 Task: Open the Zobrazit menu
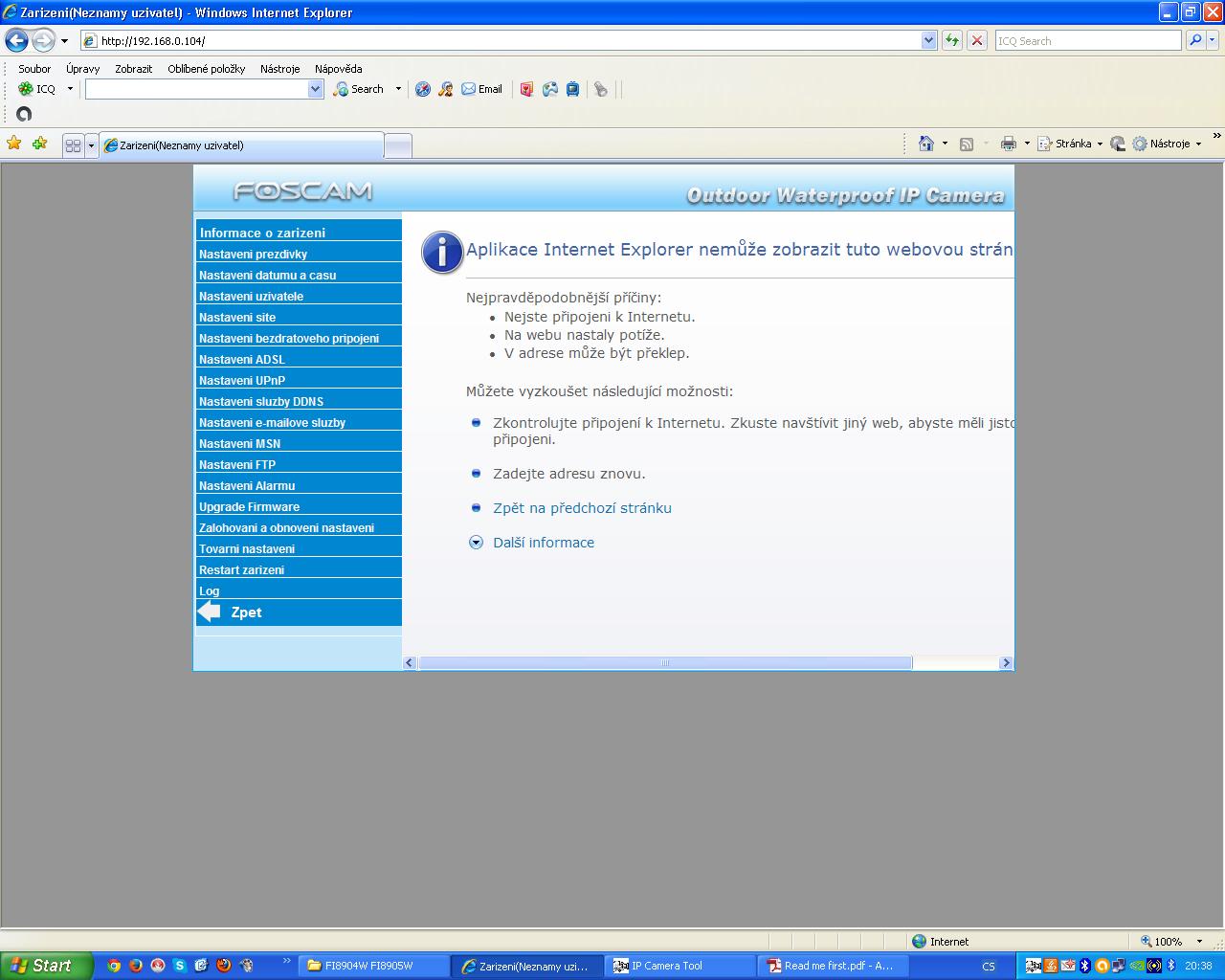(x=133, y=69)
